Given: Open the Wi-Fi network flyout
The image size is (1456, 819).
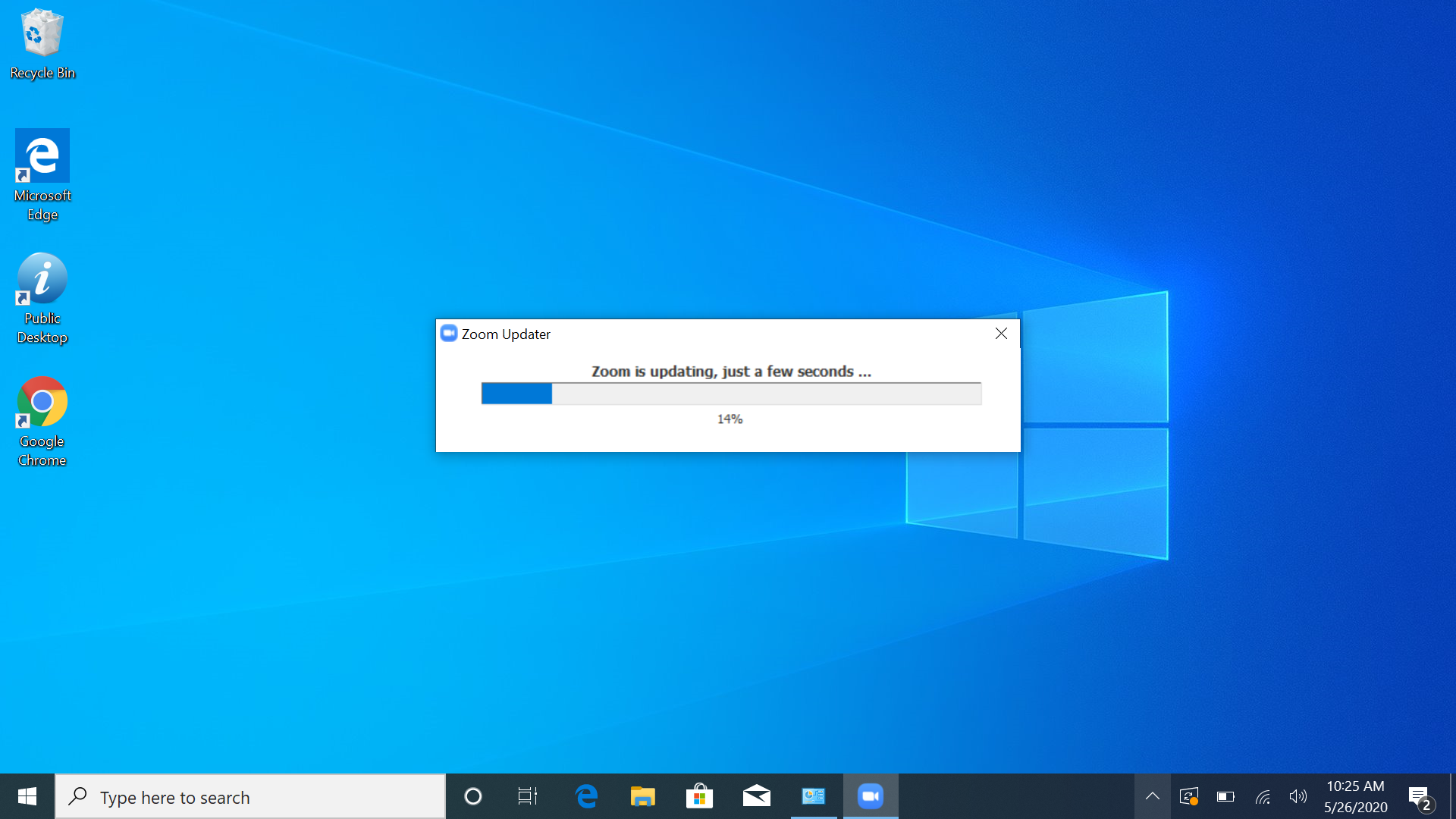Looking at the screenshot, I should coord(1262,796).
